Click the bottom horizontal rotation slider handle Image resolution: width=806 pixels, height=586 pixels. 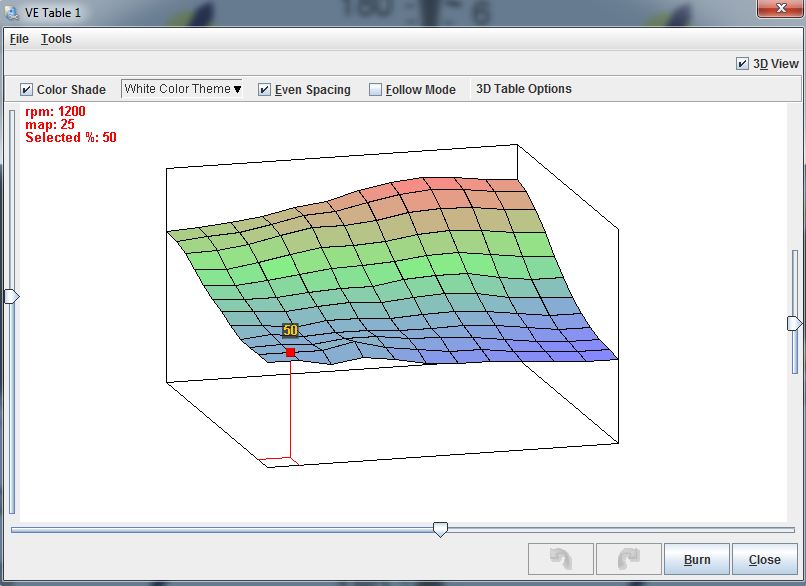440,529
